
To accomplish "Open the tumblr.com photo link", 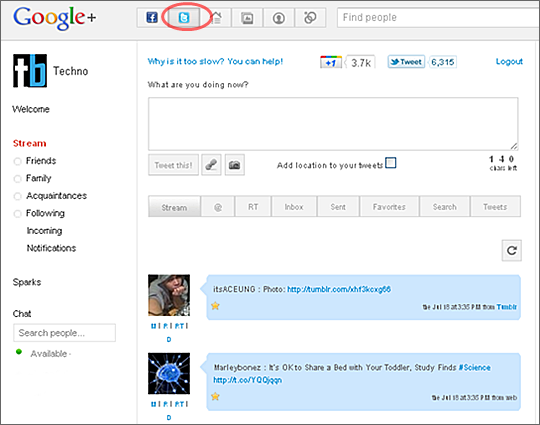I will (339, 289).
